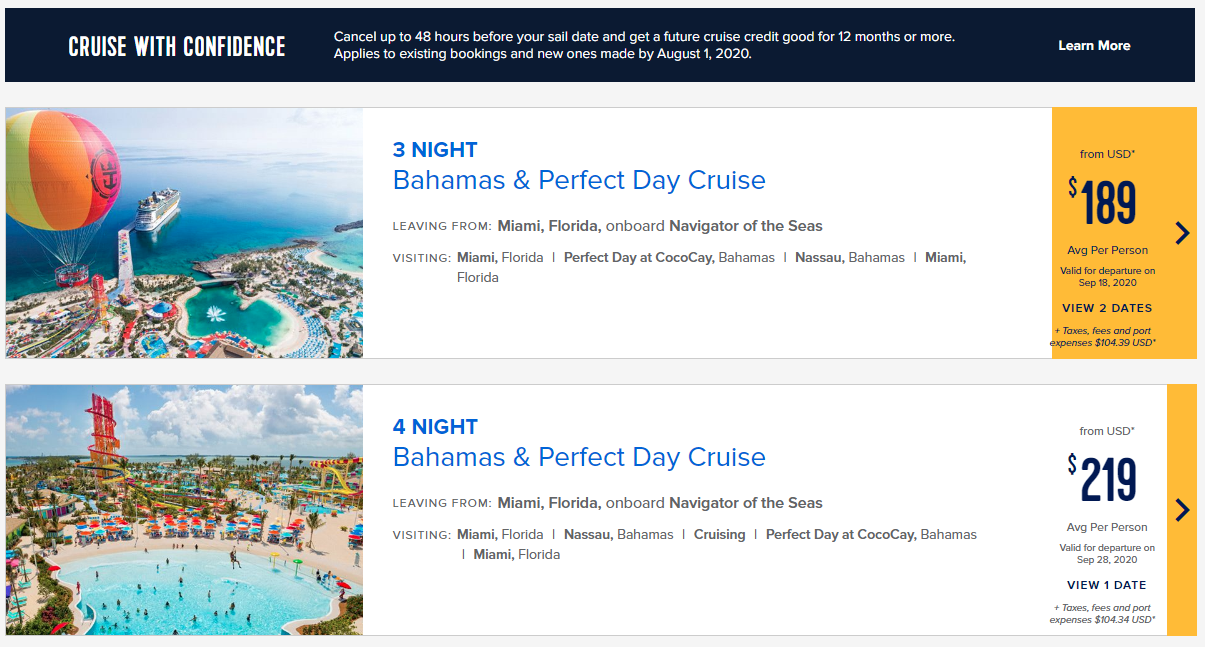Image resolution: width=1205 pixels, height=647 pixels.
Task: Click the $219 price on the second cruise
Action: (x=1102, y=478)
